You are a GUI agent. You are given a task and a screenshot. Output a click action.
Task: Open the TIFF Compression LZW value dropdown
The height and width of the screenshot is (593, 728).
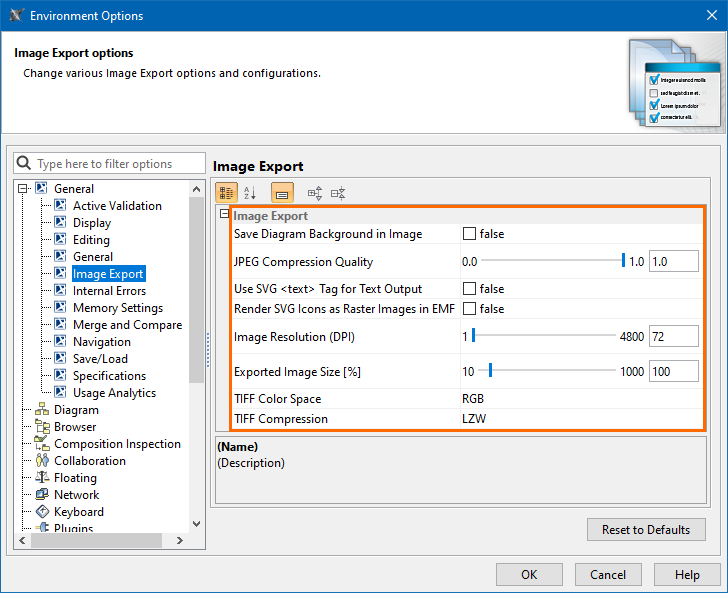tap(580, 419)
